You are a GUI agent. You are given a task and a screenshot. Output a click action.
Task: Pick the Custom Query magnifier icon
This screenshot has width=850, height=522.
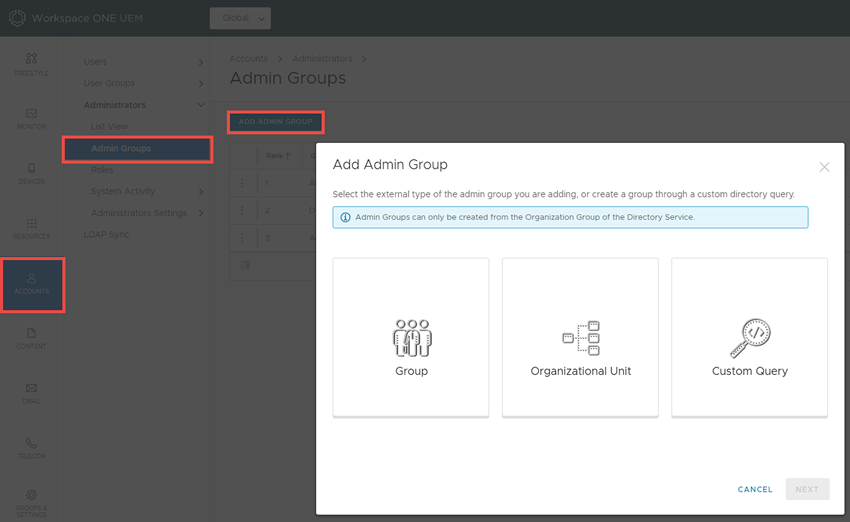pyautogui.click(x=750, y=338)
